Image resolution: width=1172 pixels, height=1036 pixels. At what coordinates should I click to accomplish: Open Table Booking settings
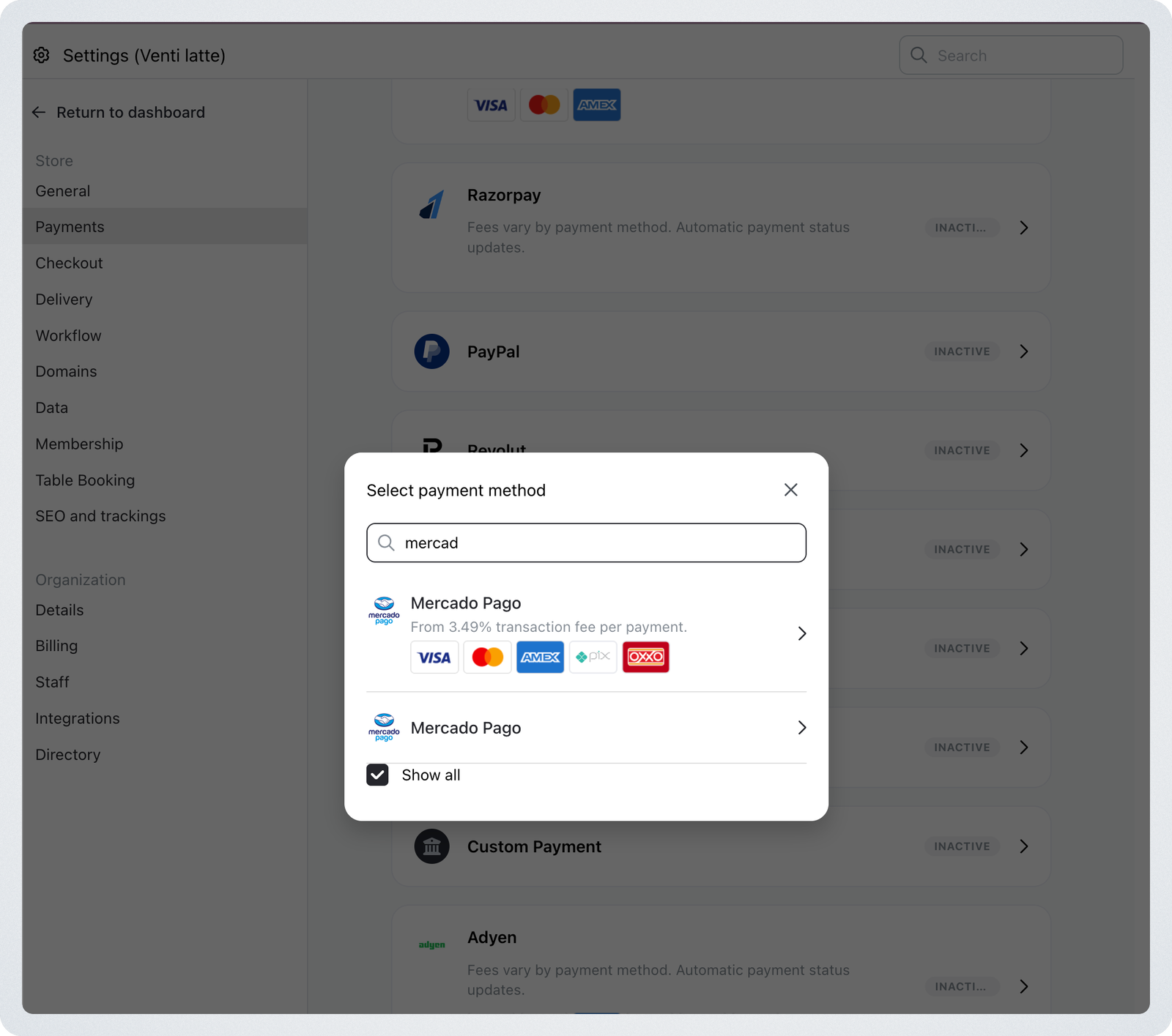[85, 480]
